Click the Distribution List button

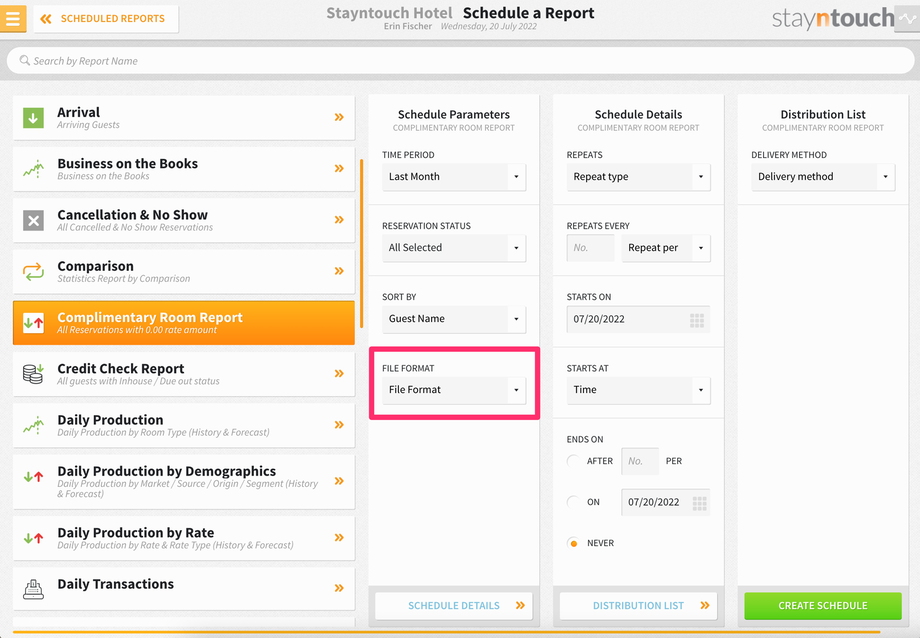click(x=638, y=606)
